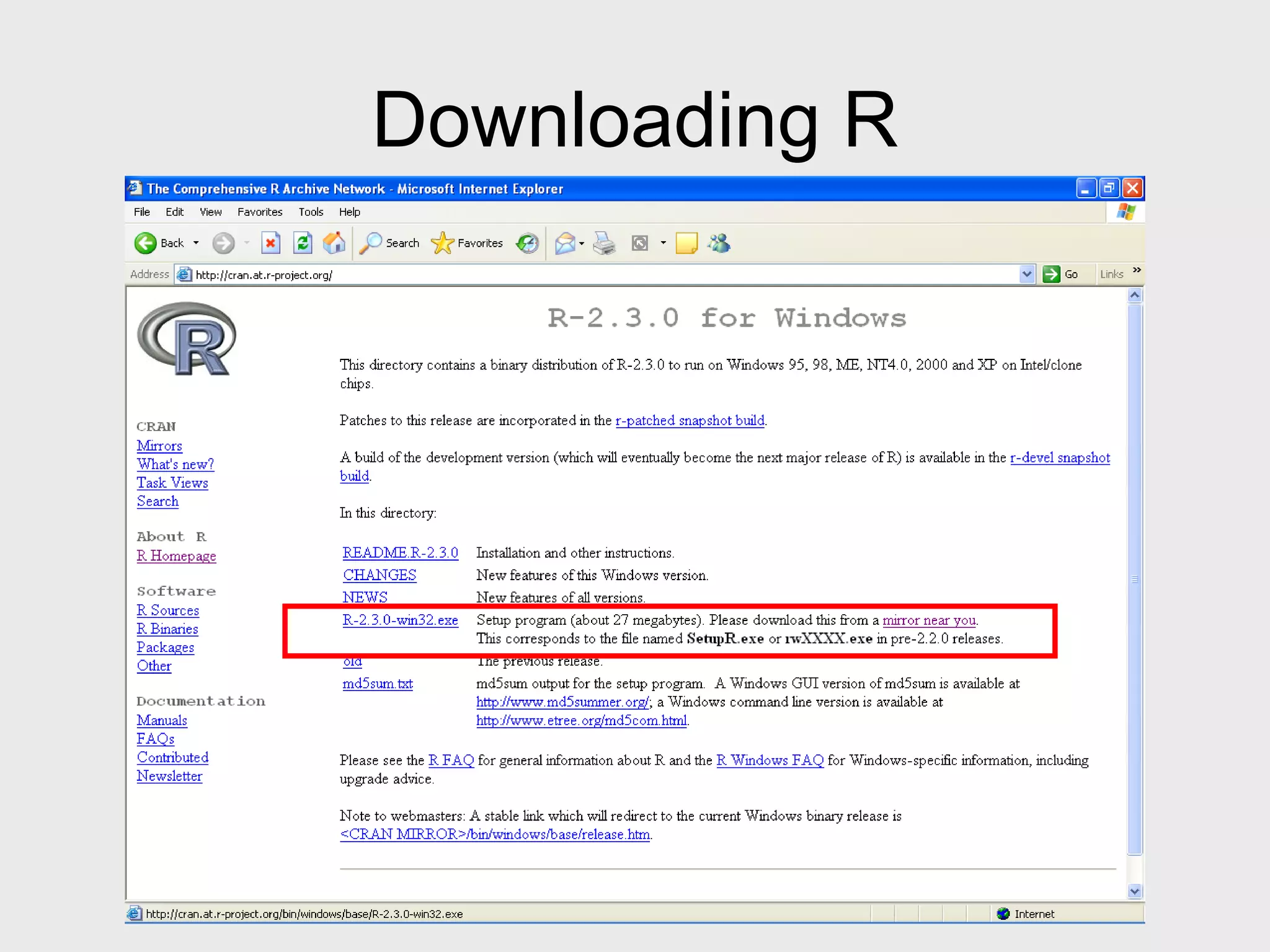1270x952 pixels.
Task: Click the address bar URL field
Action: (605, 274)
